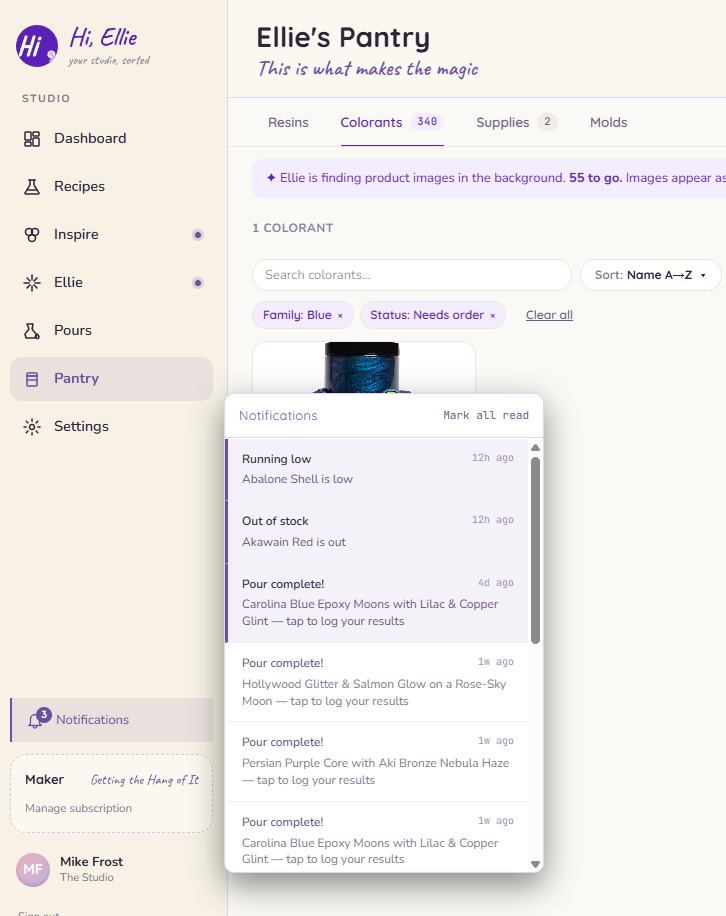Click inside the Search colorants field
726x916 pixels.
tap(411, 275)
